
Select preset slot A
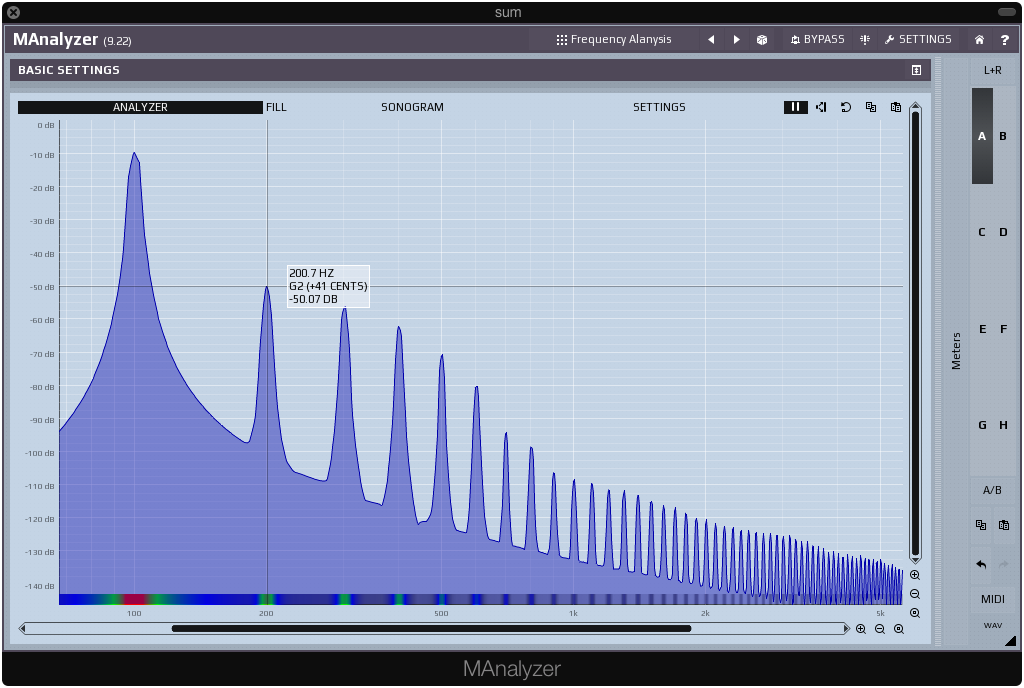pos(982,136)
